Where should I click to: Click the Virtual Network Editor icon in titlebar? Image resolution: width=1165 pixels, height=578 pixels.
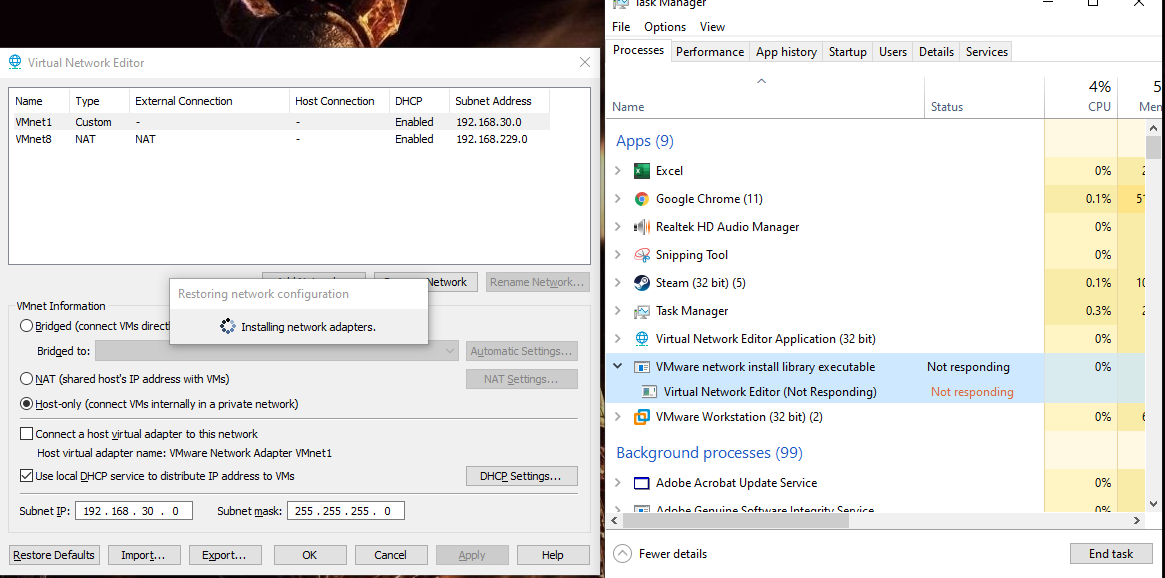coord(14,61)
